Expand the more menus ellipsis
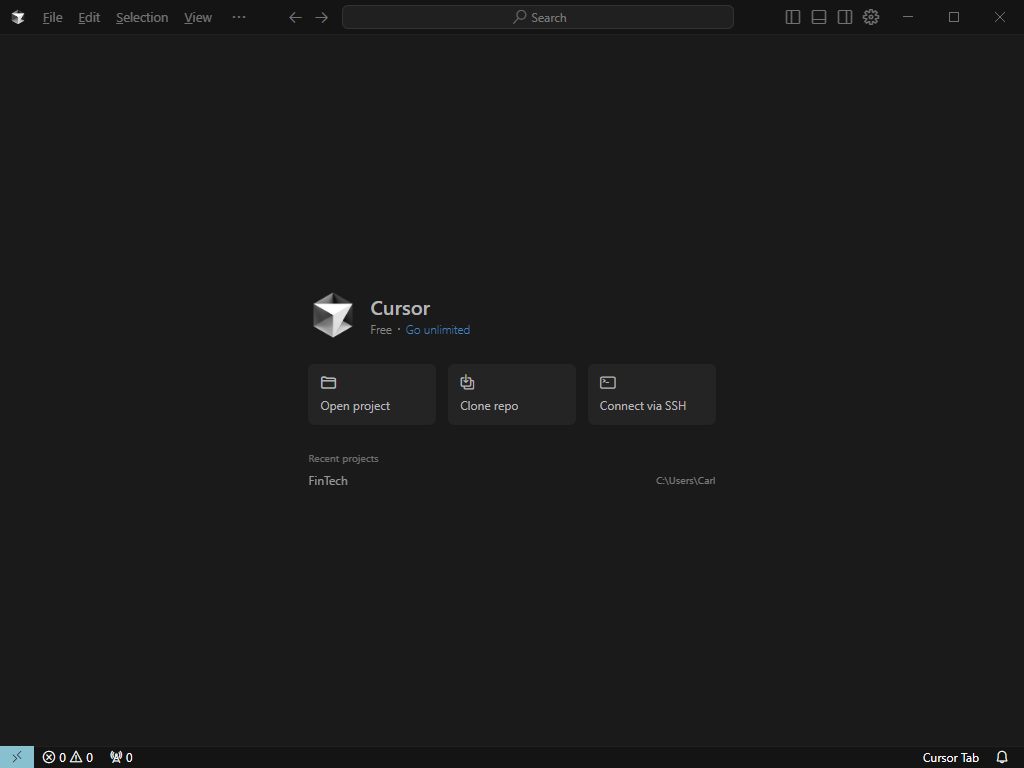The width and height of the screenshot is (1024, 768). point(239,17)
